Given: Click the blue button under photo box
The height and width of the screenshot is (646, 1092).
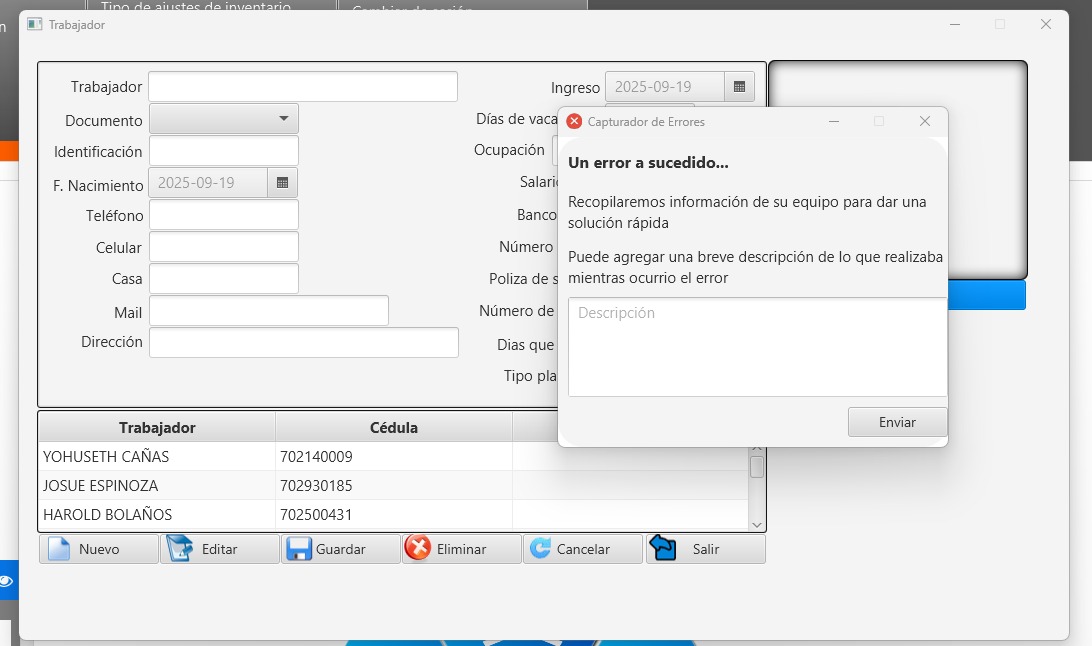Looking at the screenshot, I should (986, 295).
